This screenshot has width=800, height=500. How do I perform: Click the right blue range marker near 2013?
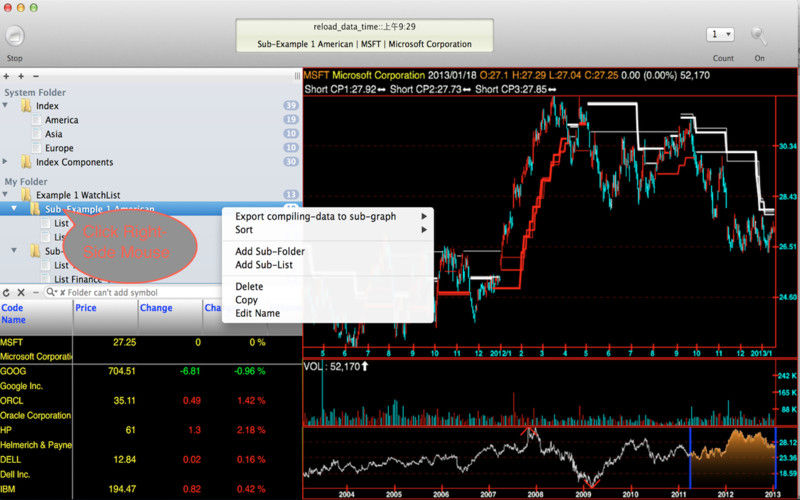[775, 458]
